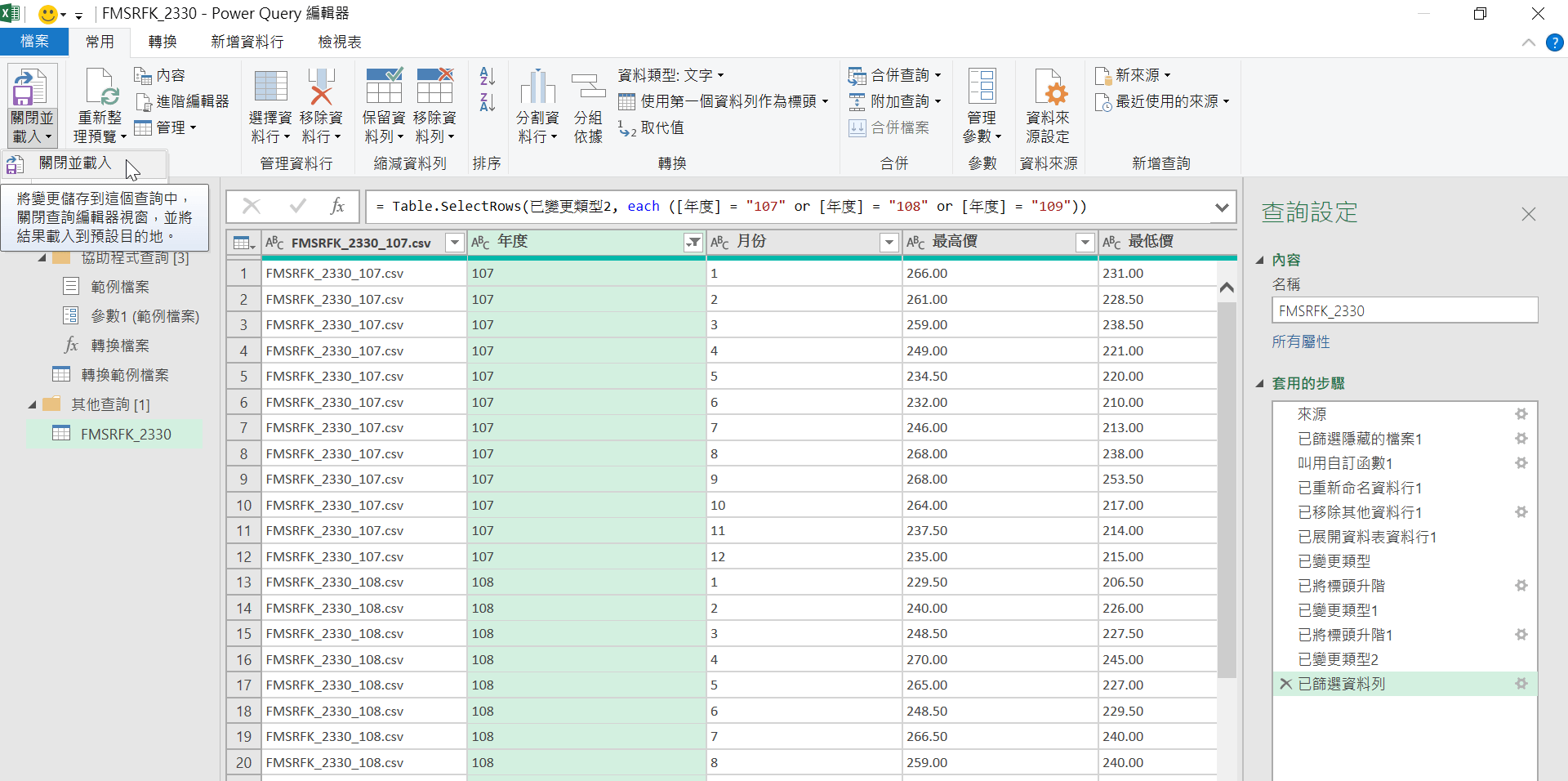Select the 轉換檔案 function query
1568x781 pixels.
[120, 346]
